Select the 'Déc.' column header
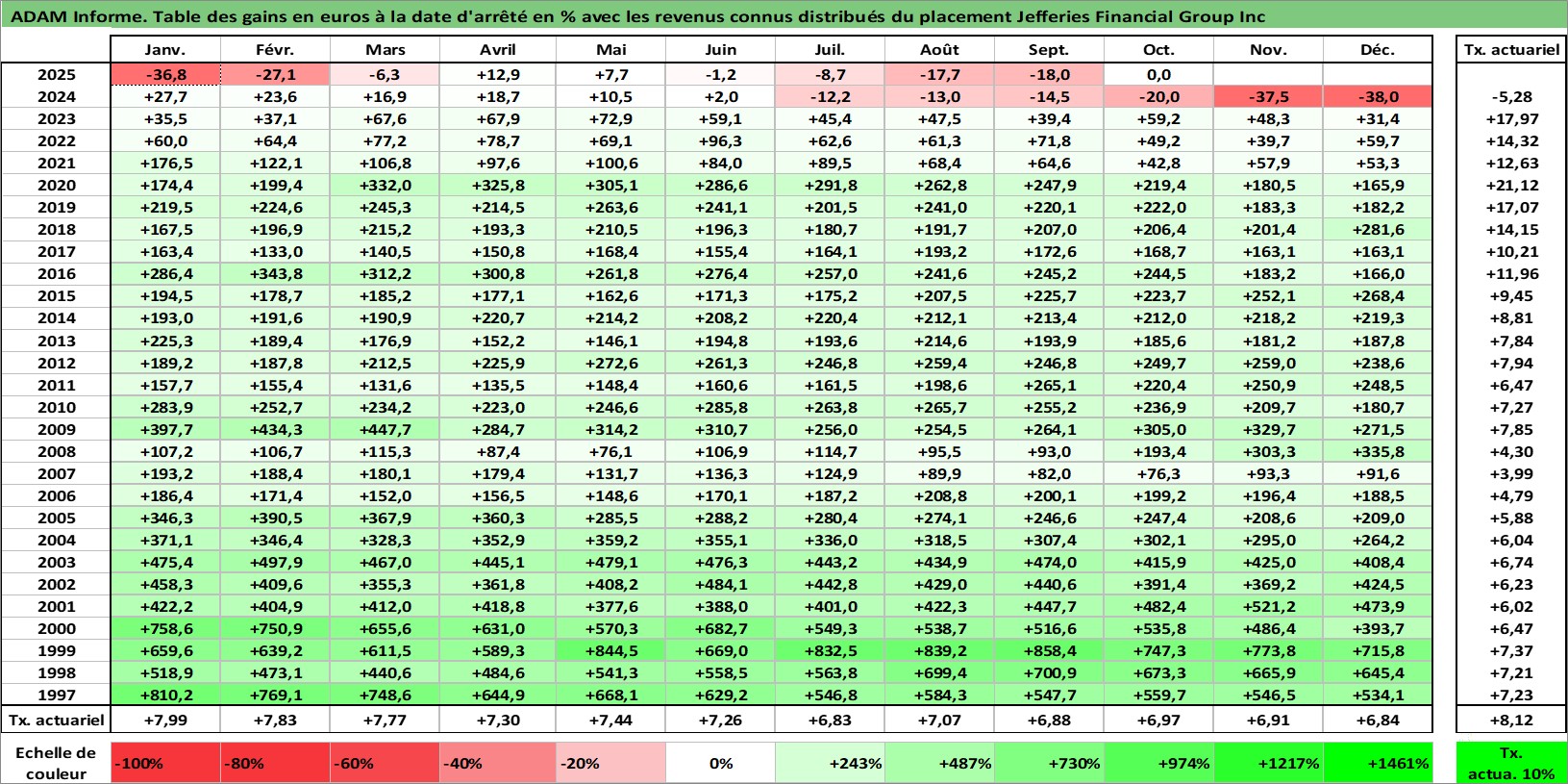 point(1378,50)
